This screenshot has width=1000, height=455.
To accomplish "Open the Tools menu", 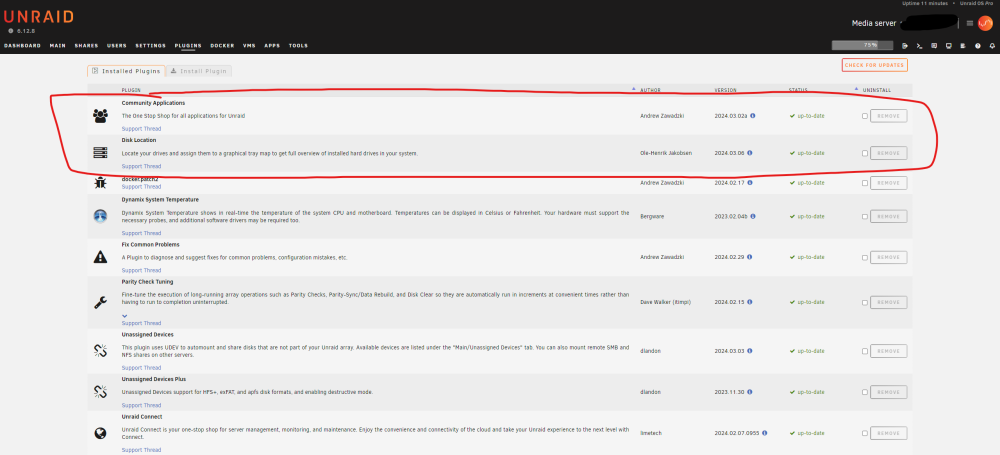I will point(298,46).
